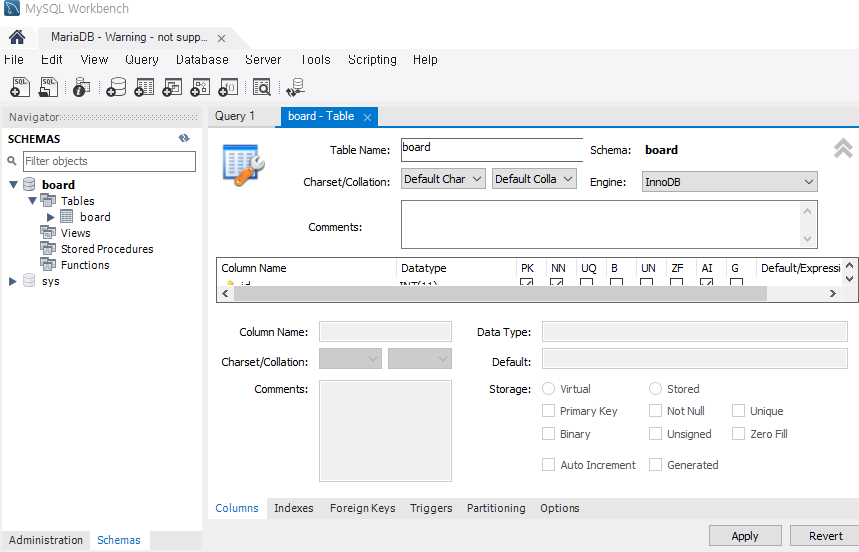859x552 pixels.
Task: Open the Database menu
Action: point(202,60)
